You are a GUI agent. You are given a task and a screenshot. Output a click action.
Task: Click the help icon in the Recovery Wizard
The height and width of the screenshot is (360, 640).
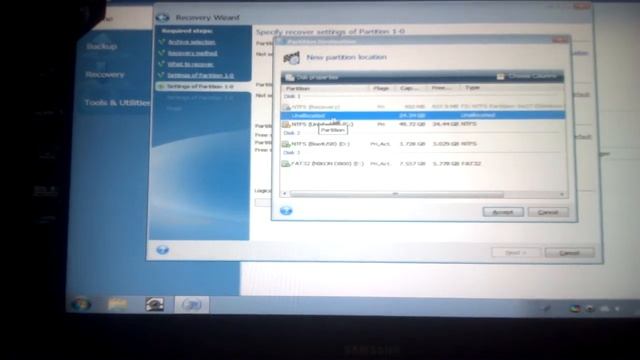[x=162, y=249]
